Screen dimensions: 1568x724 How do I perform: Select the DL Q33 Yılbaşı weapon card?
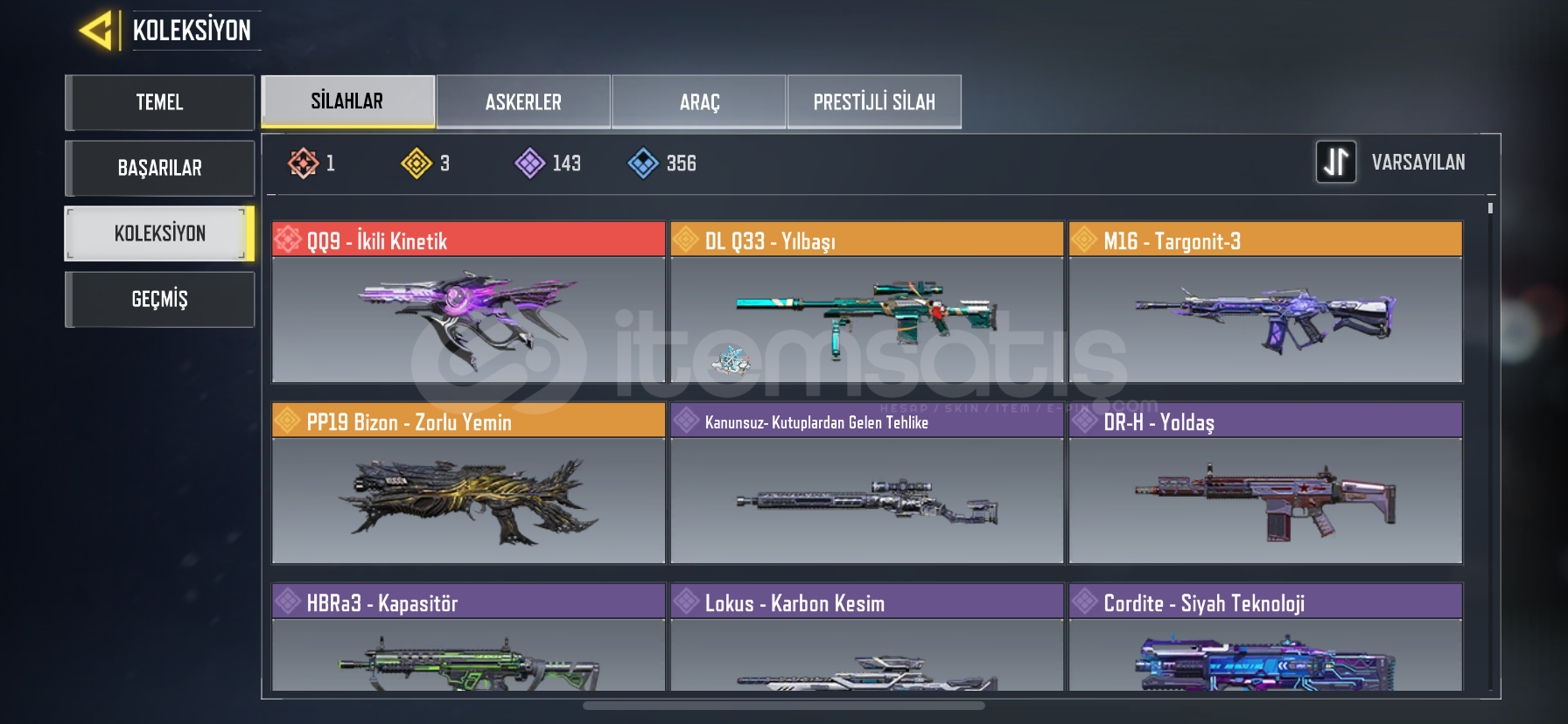[x=867, y=302]
